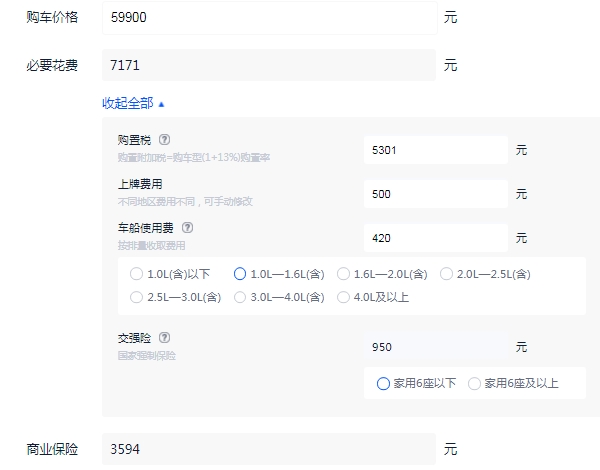Click the 上牌费用 label
The width and height of the screenshot is (600, 470).
click(x=140, y=184)
